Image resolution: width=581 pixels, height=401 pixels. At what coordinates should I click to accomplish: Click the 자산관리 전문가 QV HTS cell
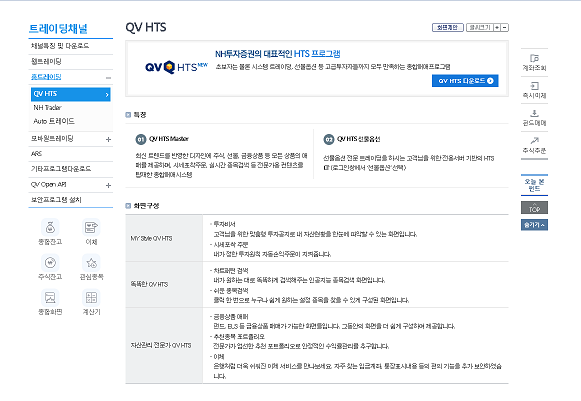tap(164, 345)
